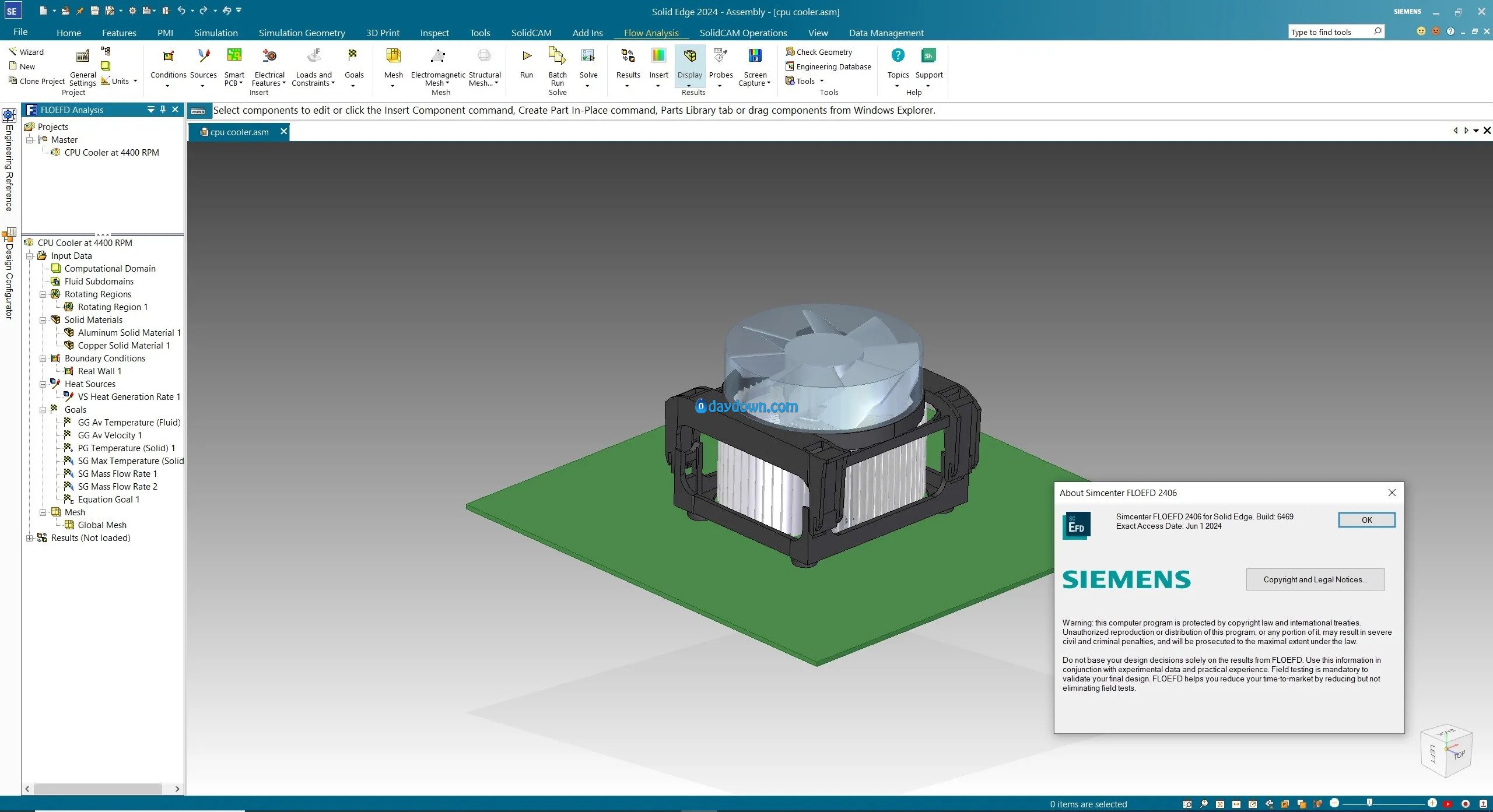
Task: Open the File menu
Action: coord(20,32)
